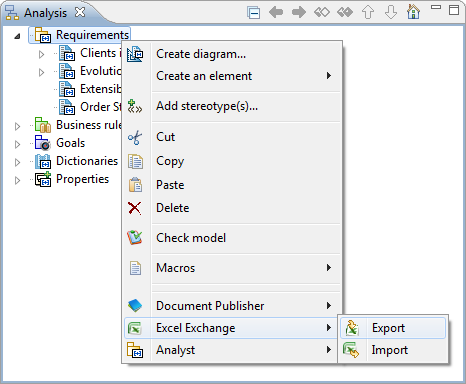466x384 pixels.
Task: Click the Copy pages icon
Action: (135, 162)
